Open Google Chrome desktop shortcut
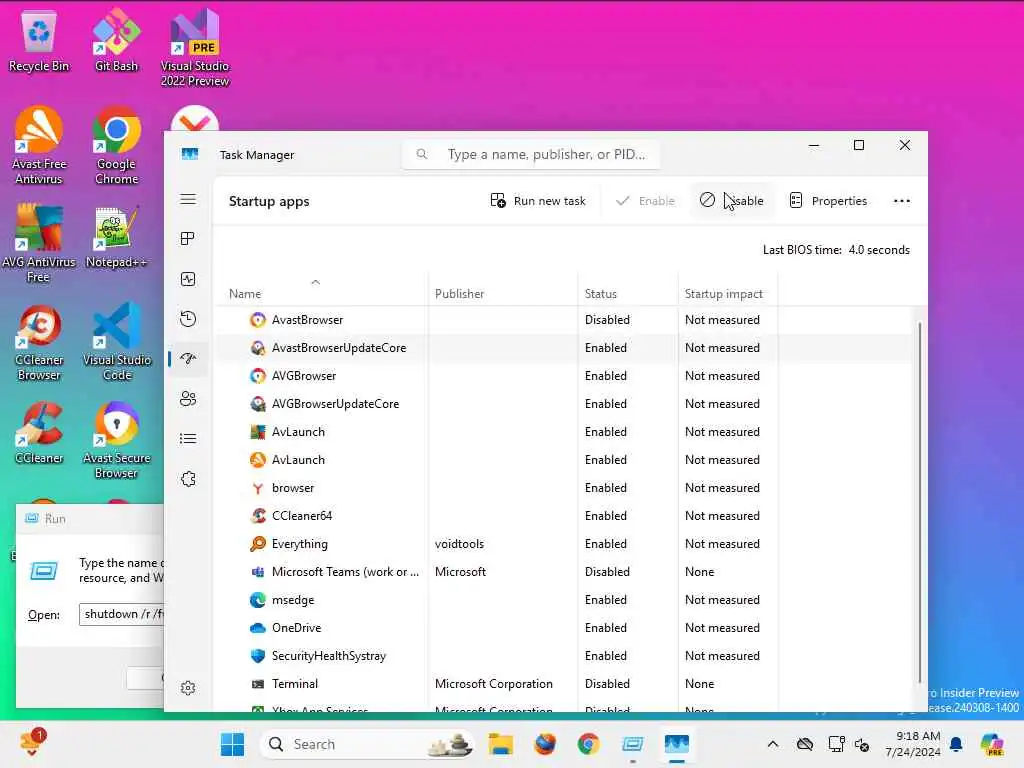 tap(116, 145)
